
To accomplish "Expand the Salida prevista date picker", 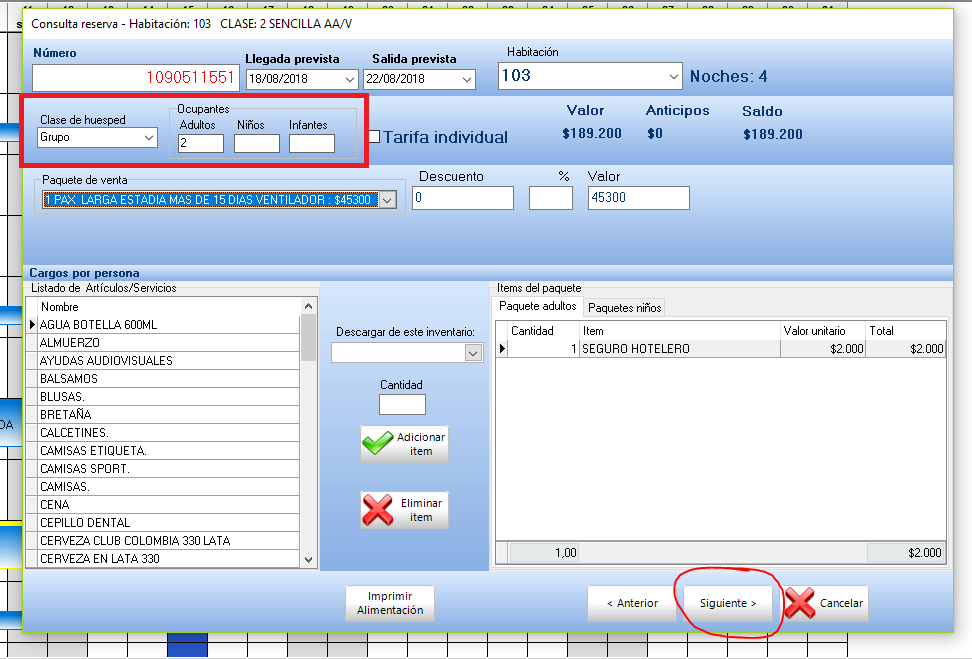I will [466, 79].
